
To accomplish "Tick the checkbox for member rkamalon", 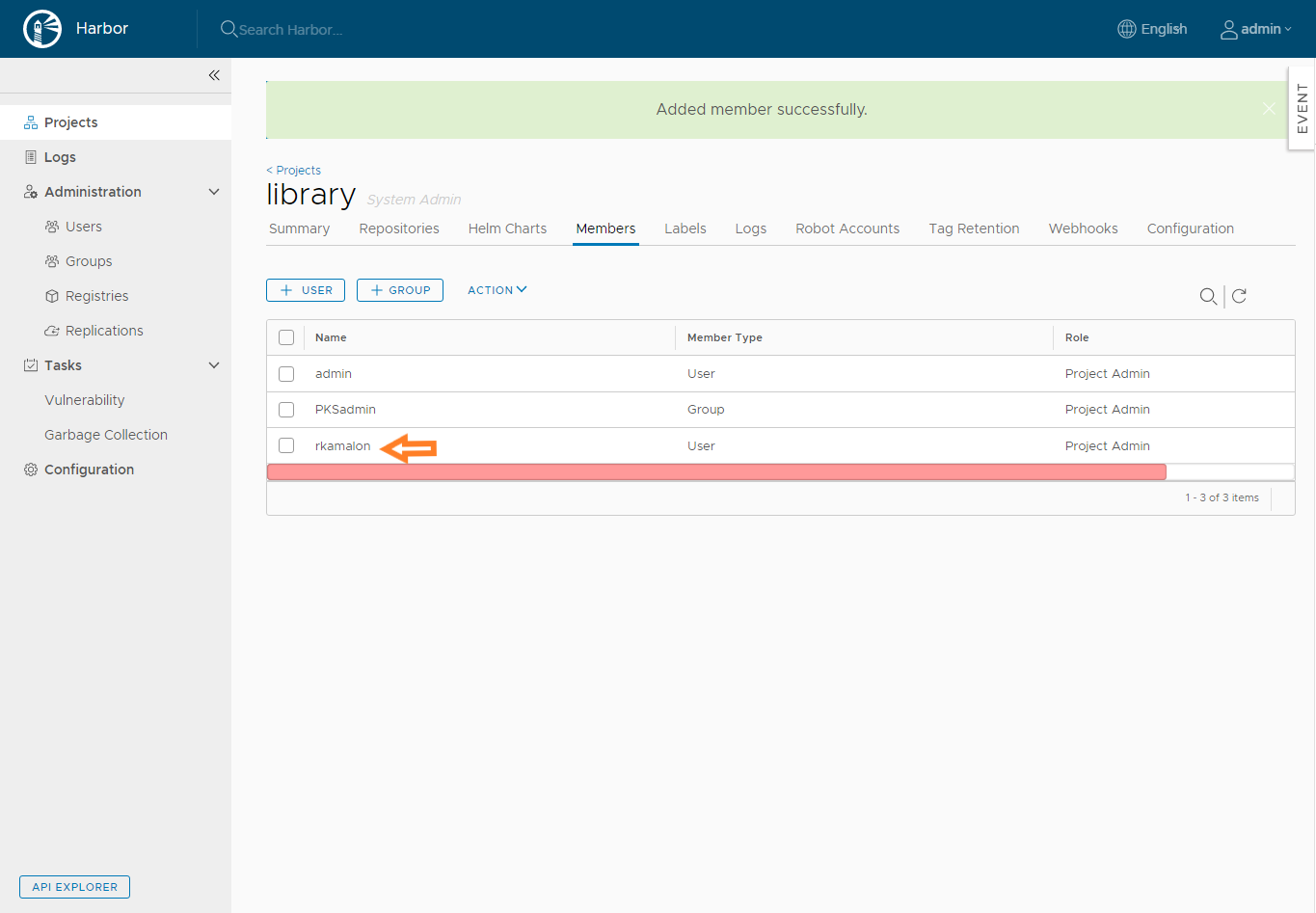I will tap(286, 445).
